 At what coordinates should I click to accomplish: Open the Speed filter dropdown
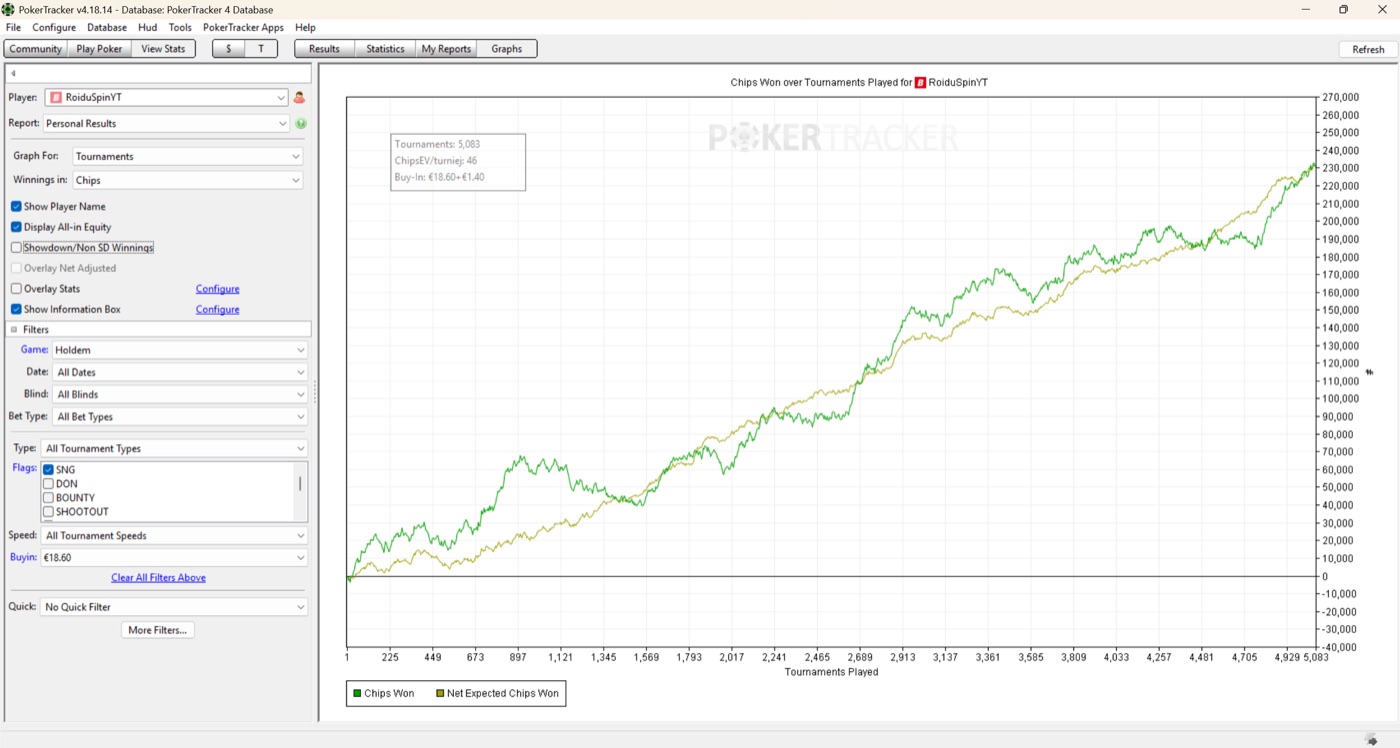tap(174, 536)
